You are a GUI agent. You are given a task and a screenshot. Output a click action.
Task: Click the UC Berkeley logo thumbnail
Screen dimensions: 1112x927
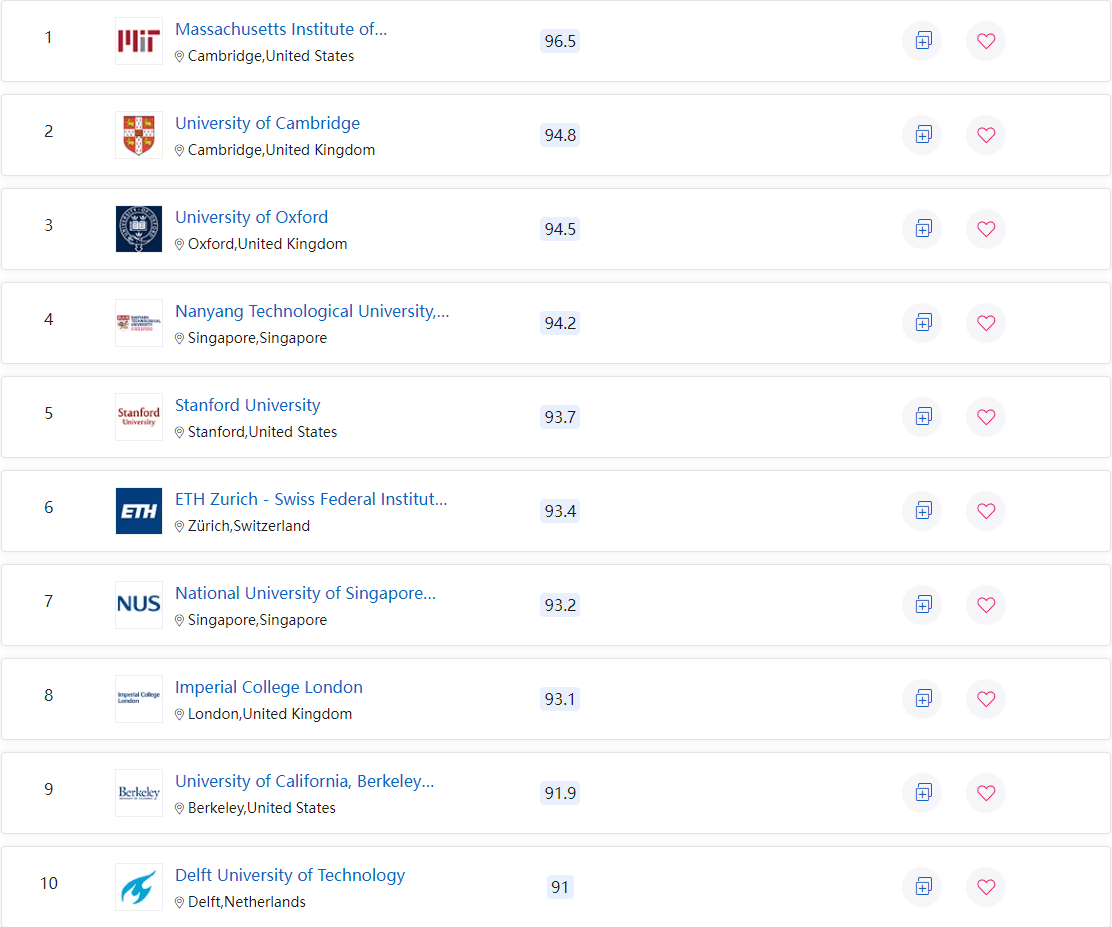coord(139,793)
